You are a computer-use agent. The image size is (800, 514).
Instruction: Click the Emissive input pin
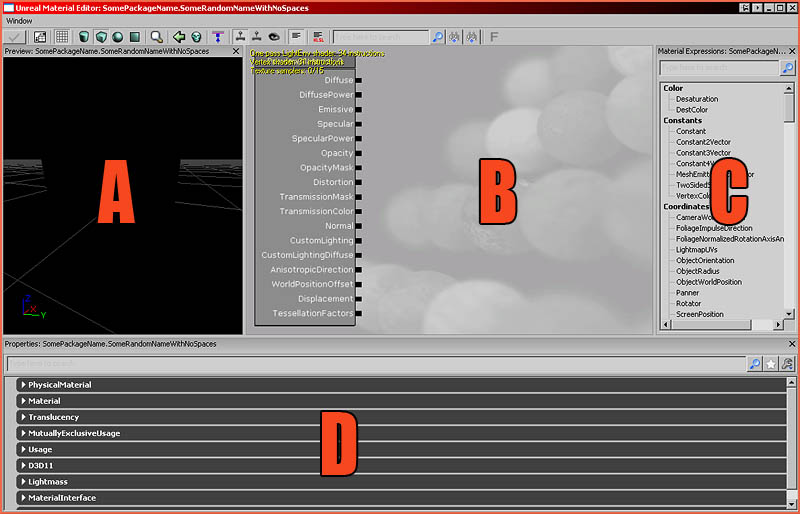(x=359, y=109)
